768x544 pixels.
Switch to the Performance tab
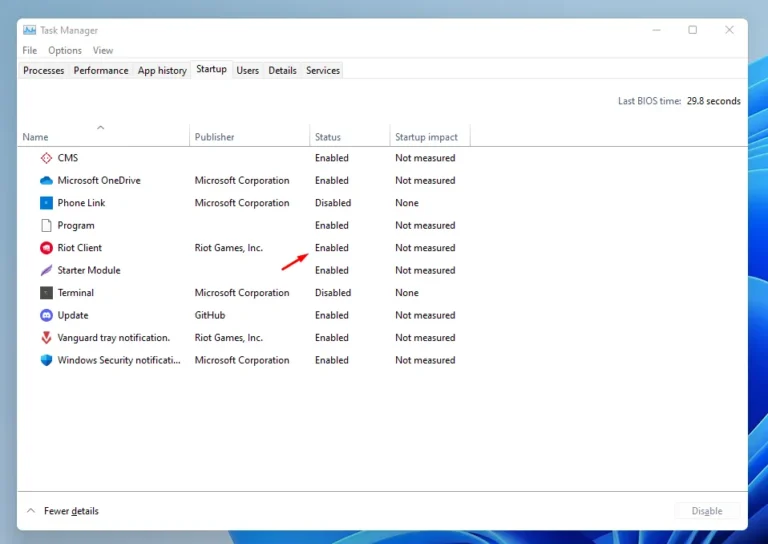(x=101, y=71)
